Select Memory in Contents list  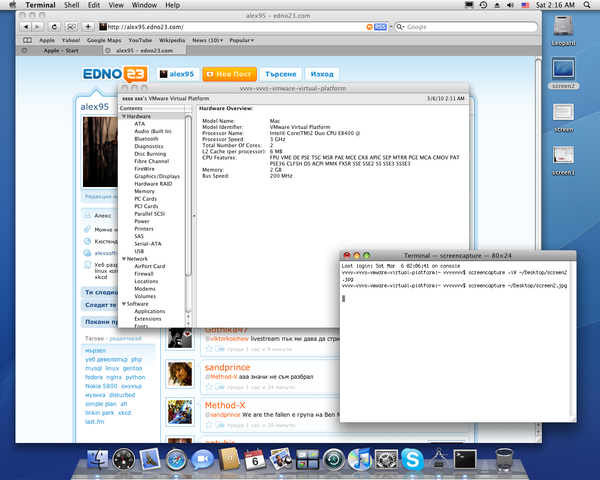coord(144,191)
